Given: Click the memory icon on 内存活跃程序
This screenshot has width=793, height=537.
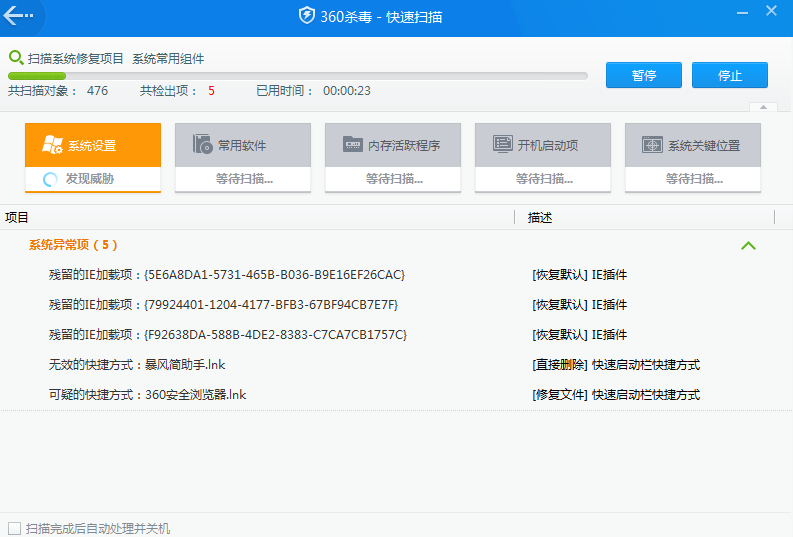Looking at the screenshot, I should [353, 144].
